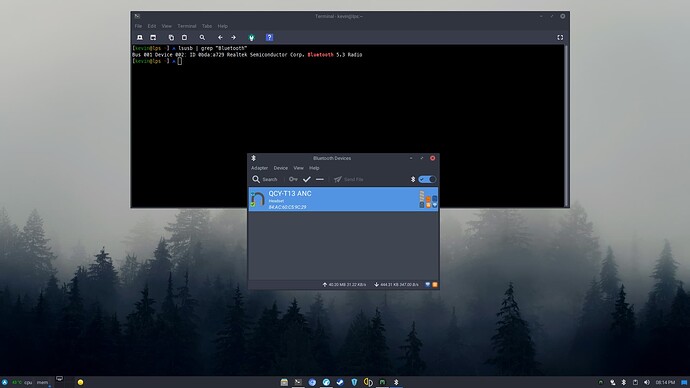Go to the previous tab with the left arrow
This screenshot has height=388, width=690.
point(220,38)
